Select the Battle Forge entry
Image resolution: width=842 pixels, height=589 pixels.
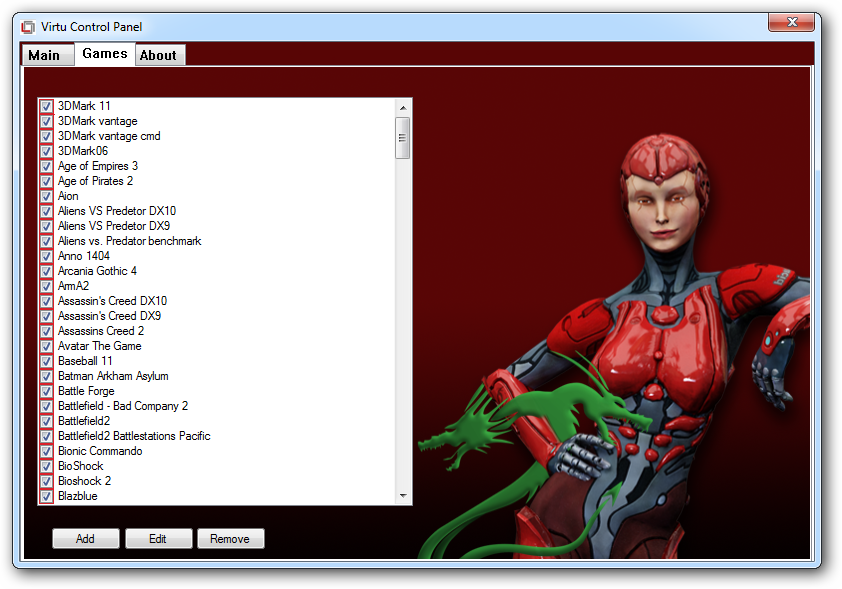(x=86, y=391)
